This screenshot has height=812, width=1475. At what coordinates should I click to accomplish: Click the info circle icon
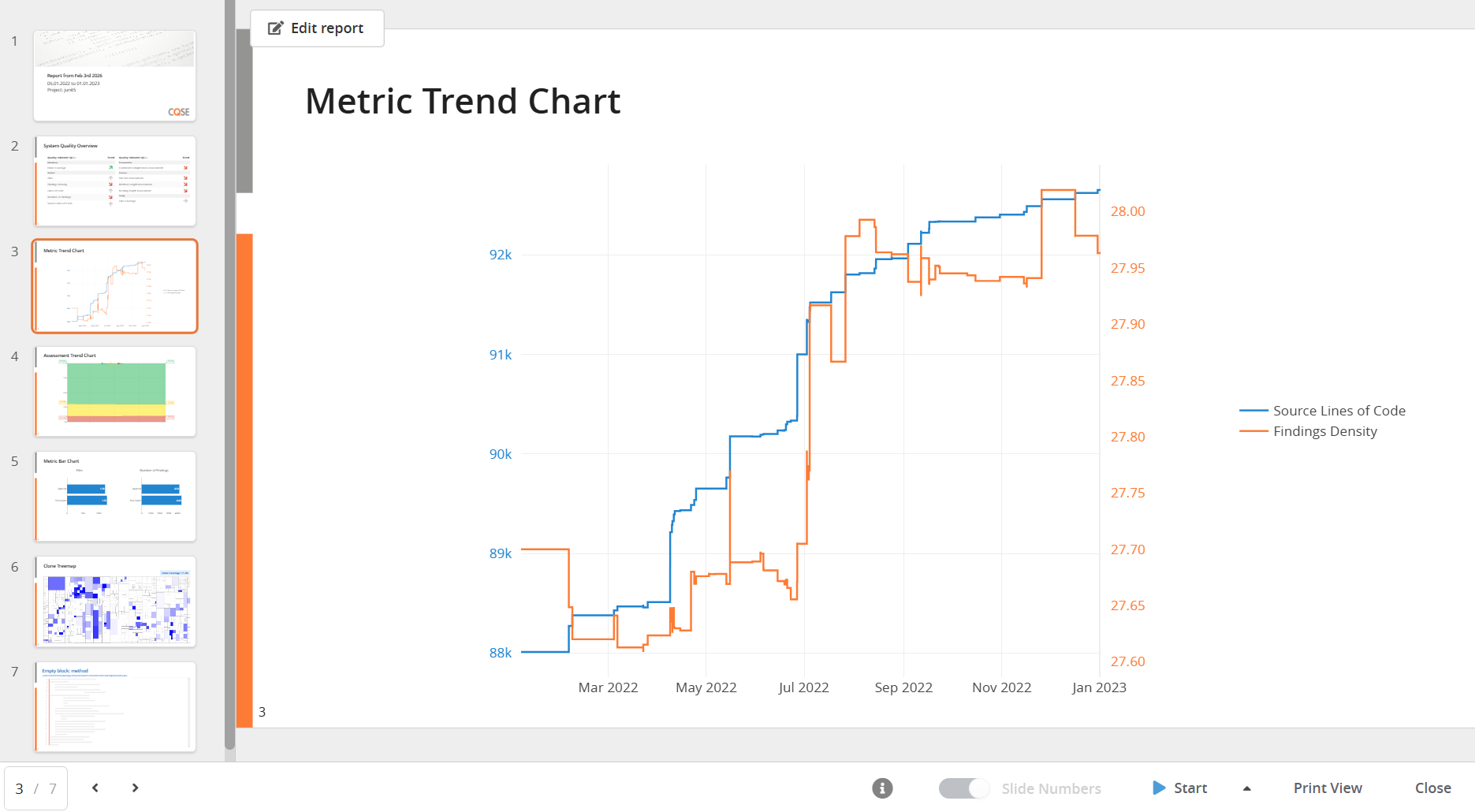(x=882, y=788)
